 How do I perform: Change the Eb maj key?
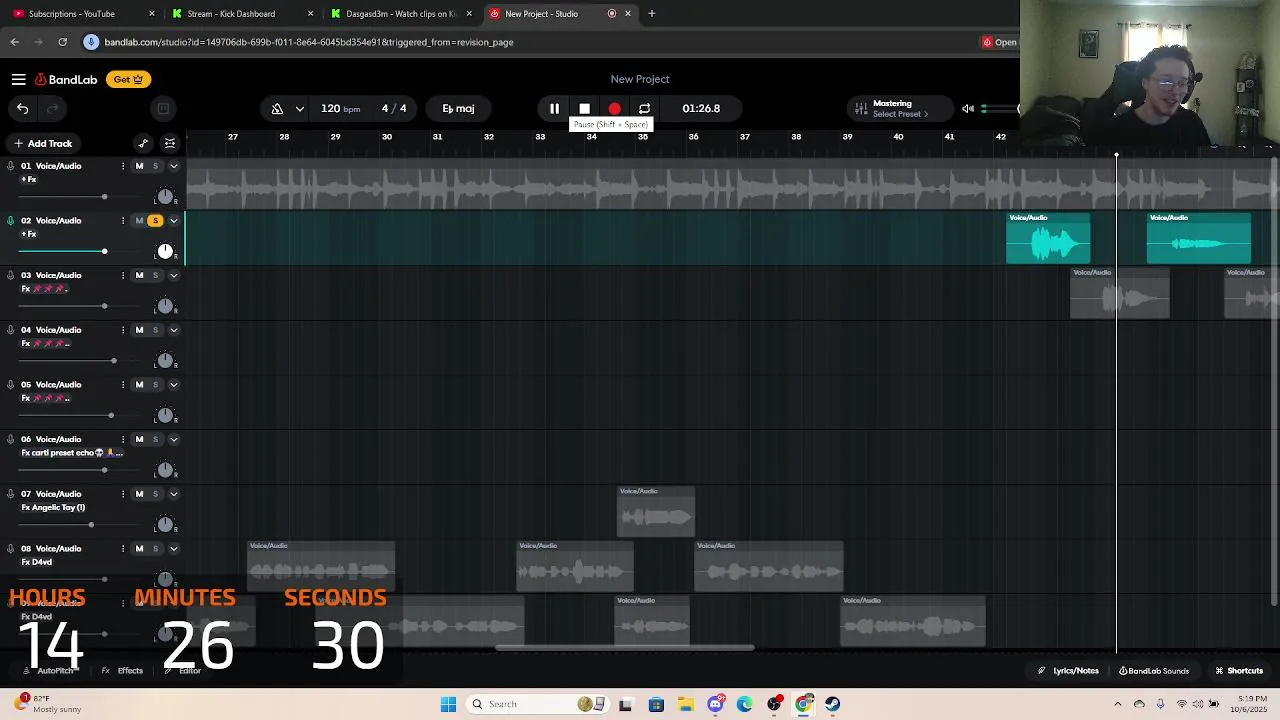point(458,108)
